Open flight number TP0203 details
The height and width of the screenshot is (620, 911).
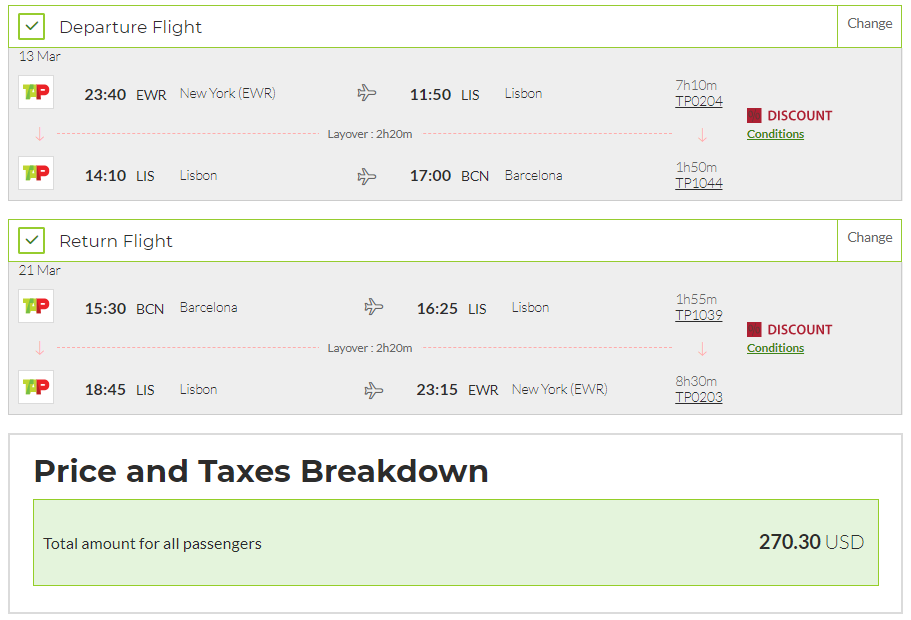(698, 397)
